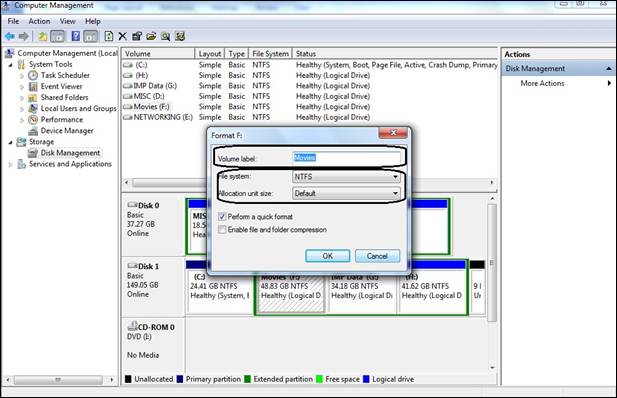This screenshot has height=398, width=617.
Task: Sort by the Status column header
Action: click(x=395, y=54)
